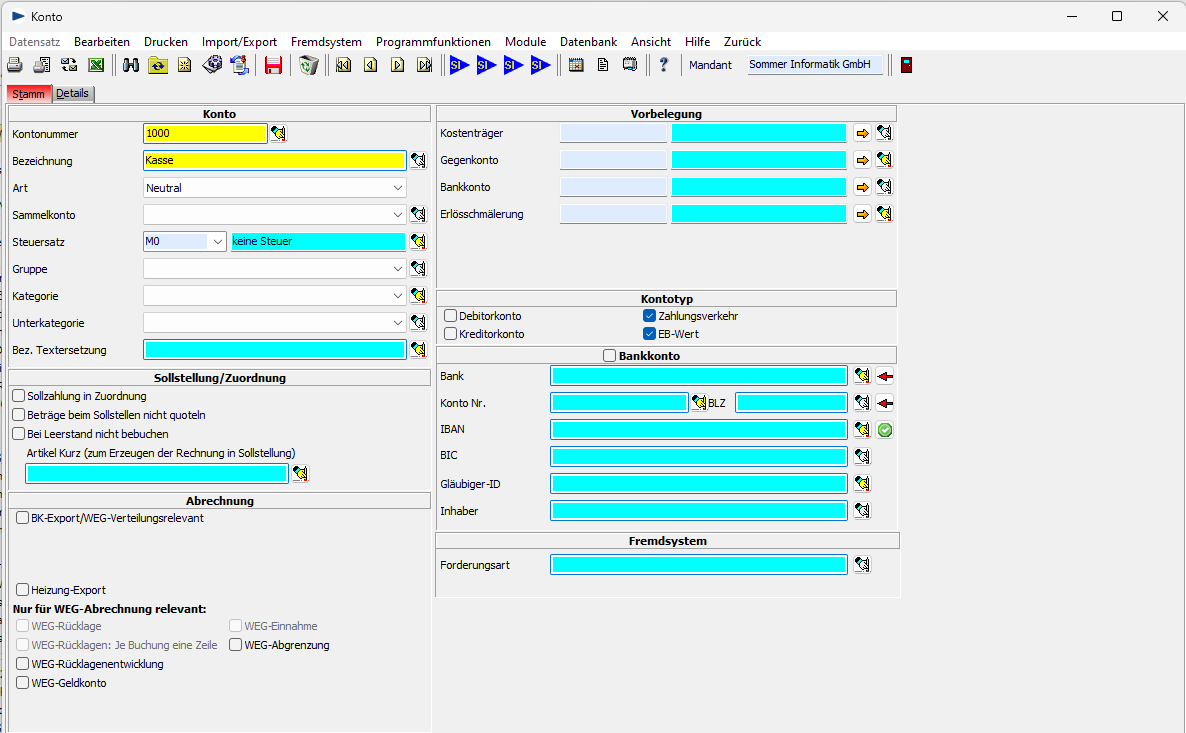This screenshot has height=733, width=1186.
Task: Click the green IBAN validation checkmark icon
Action: pyautogui.click(x=885, y=430)
